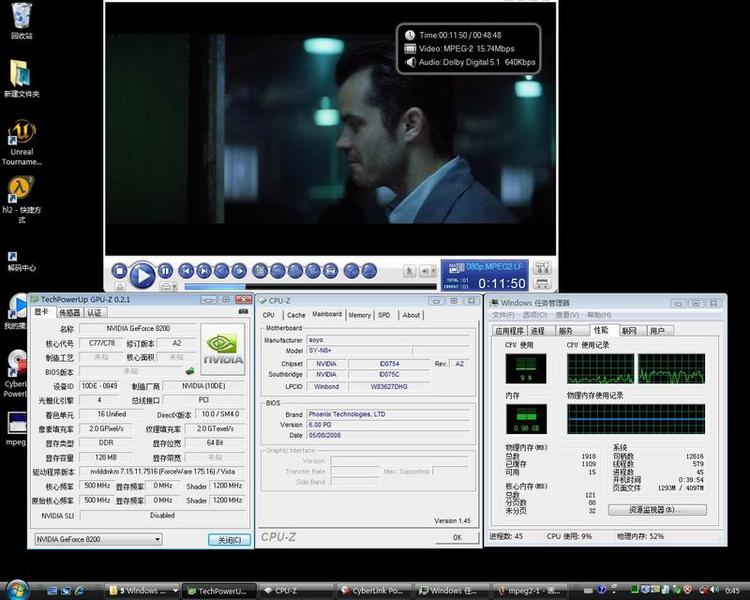Switch to the 传感器 tab in GPU-Z
Image resolution: width=750 pixels, height=600 pixels.
coord(69,313)
